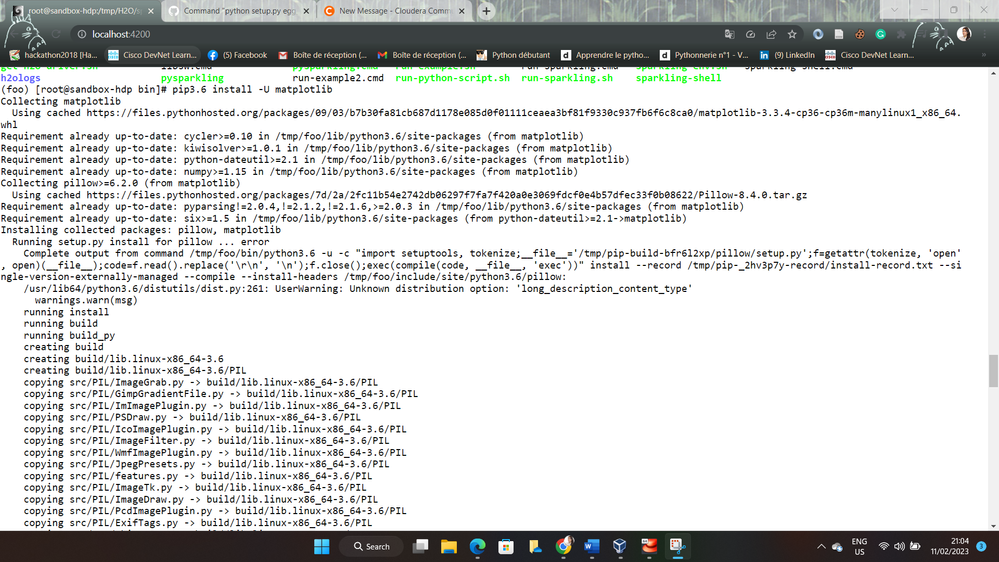
Task: Click the "copying src/PIL/ExifTags.py" line
Action: [198, 523]
